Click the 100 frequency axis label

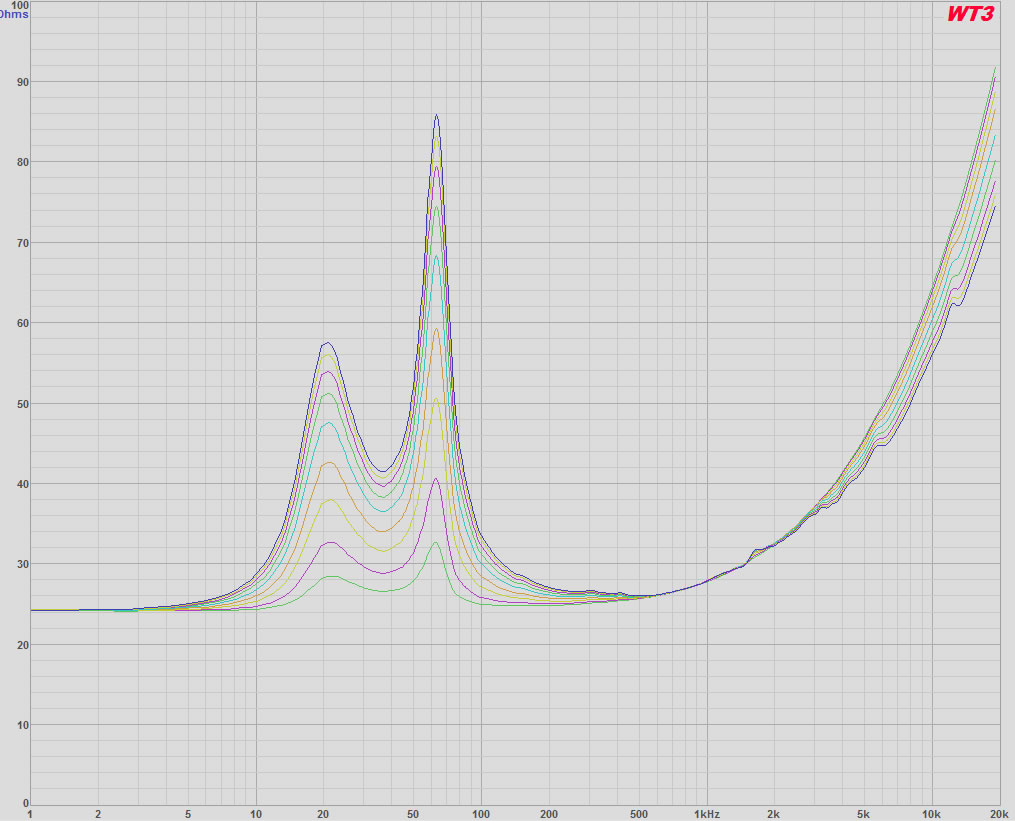(481, 814)
